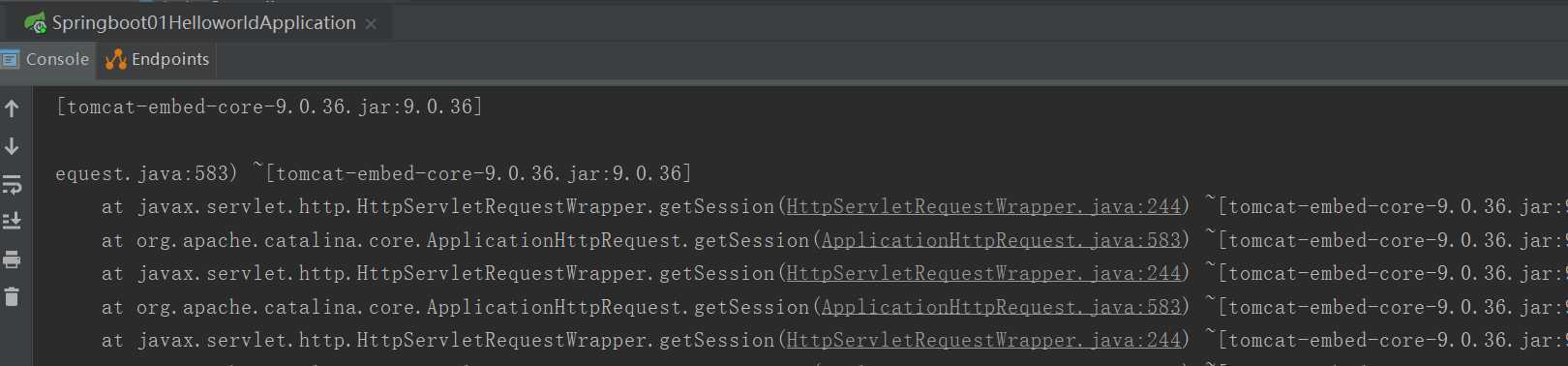Screen dimensions: 1568x366
Task: Click the console line starting with 'equest.java:583)'
Action: (x=374, y=173)
